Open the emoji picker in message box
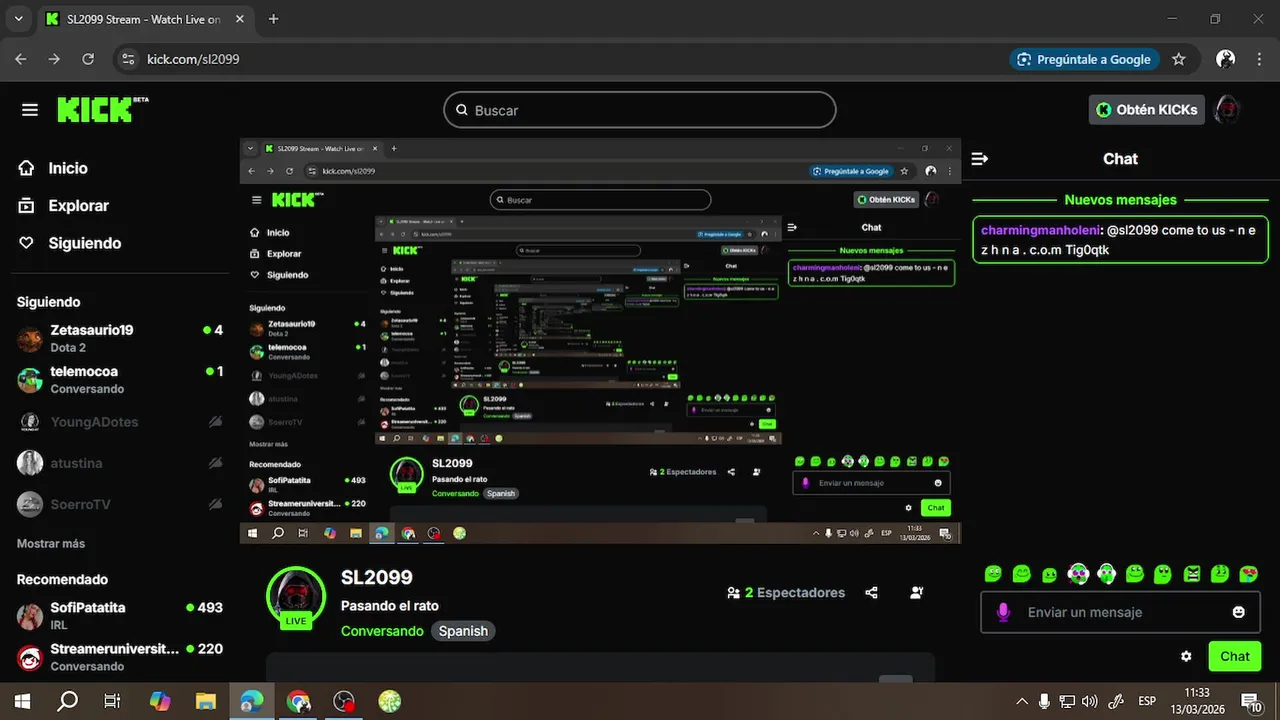The image size is (1280, 720). tap(1239, 612)
